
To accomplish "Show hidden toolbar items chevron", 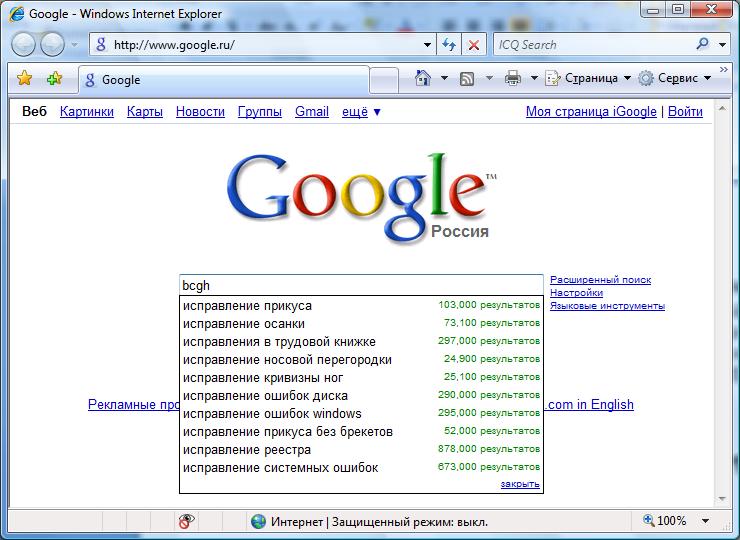I will 723,69.
